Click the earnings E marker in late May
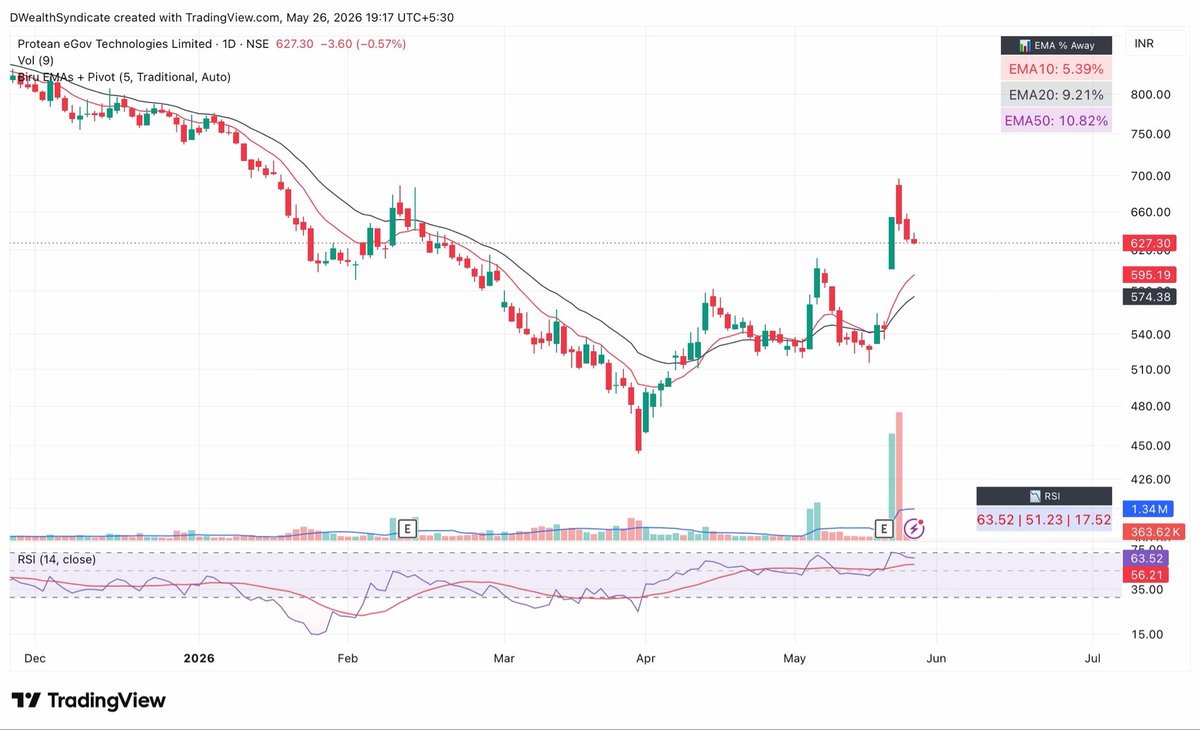This screenshot has height=730, width=1200. 884,529
